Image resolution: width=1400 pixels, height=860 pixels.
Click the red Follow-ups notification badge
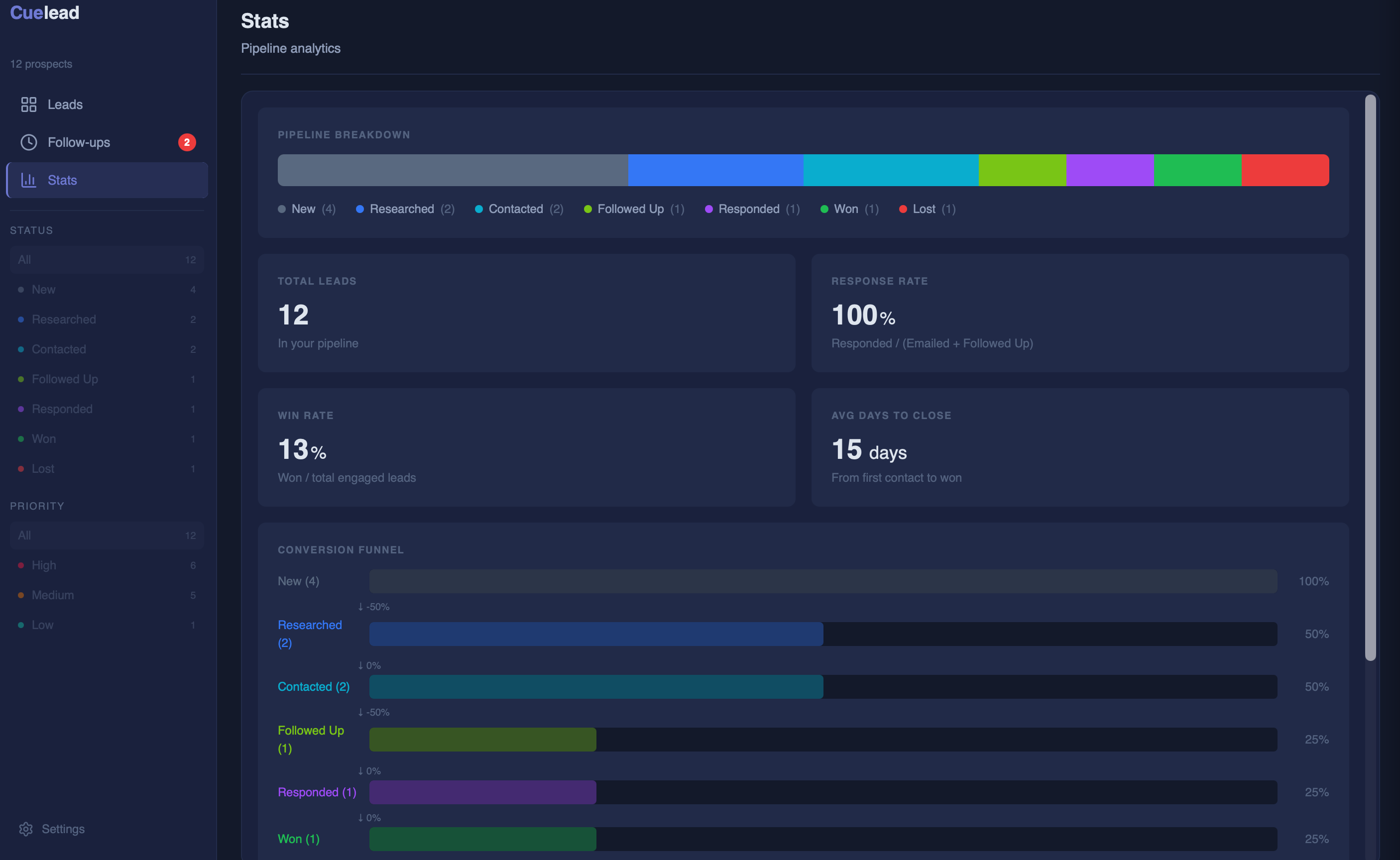coord(187,142)
